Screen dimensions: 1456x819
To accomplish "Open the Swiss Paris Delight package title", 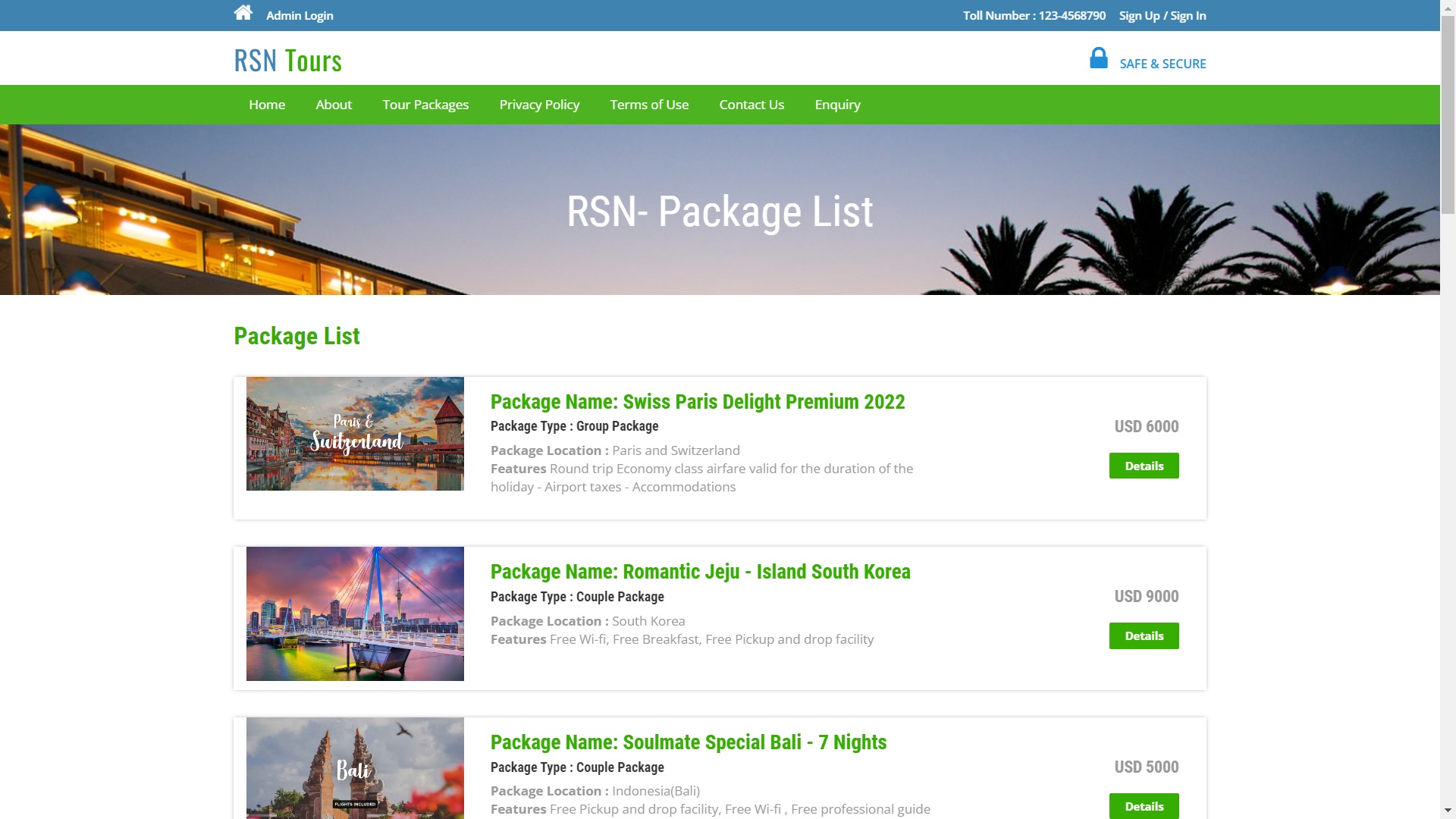I will (x=698, y=402).
